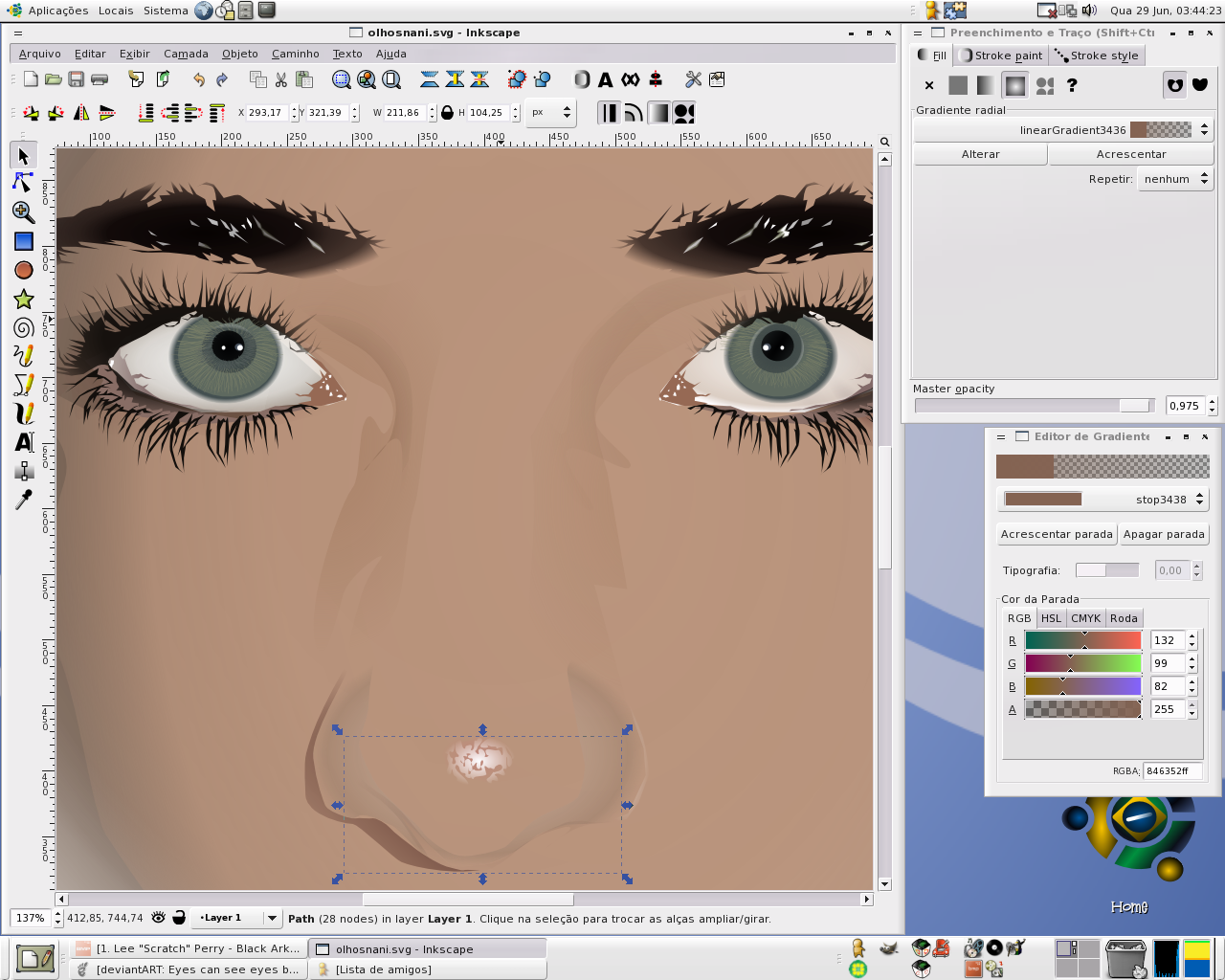Switch to the HSL color tab

click(1051, 618)
